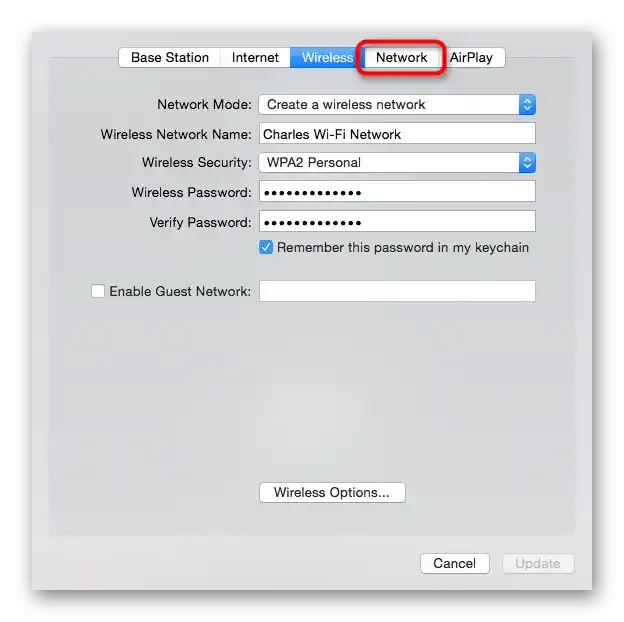Click the Update button
This screenshot has height=622, width=624.
(x=538, y=564)
